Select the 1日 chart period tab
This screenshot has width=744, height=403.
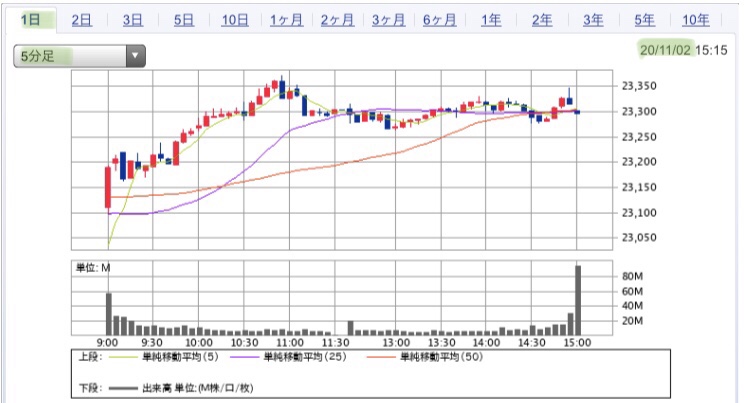[x=31, y=20]
